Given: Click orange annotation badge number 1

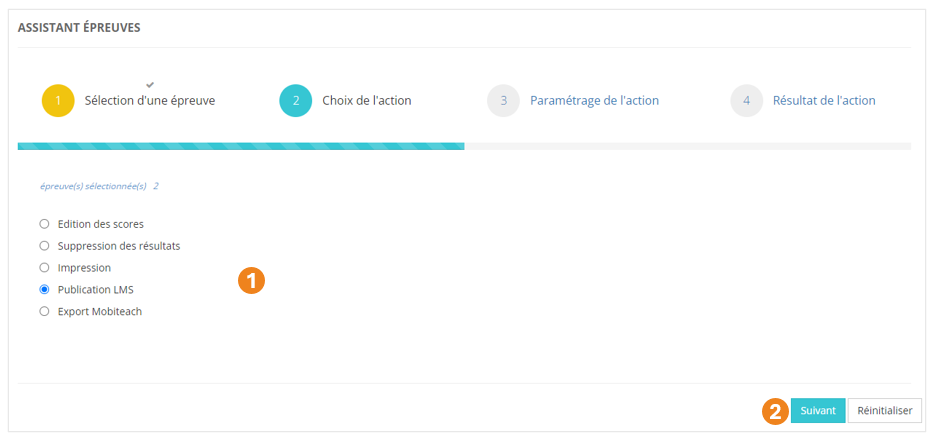Looking at the screenshot, I should pyautogui.click(x=251, y=281).
